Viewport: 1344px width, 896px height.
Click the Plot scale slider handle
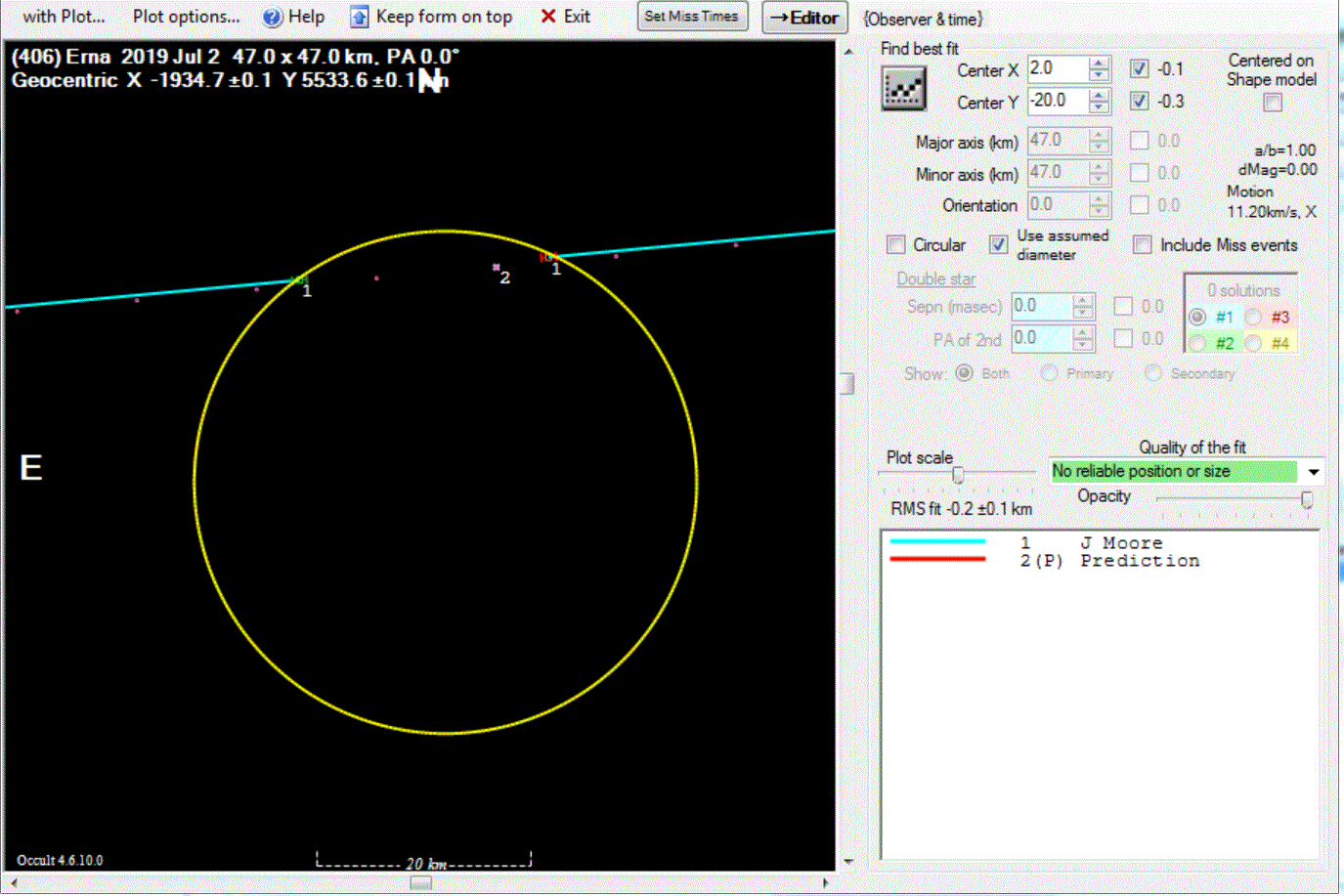point(958,475)
